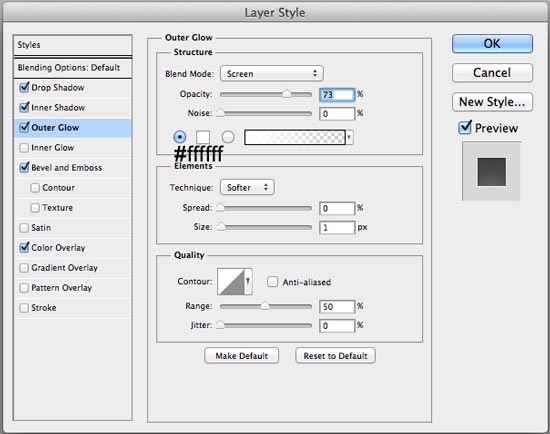
Task: Click the Noise slider handle
Action: [x=220, y=113]
